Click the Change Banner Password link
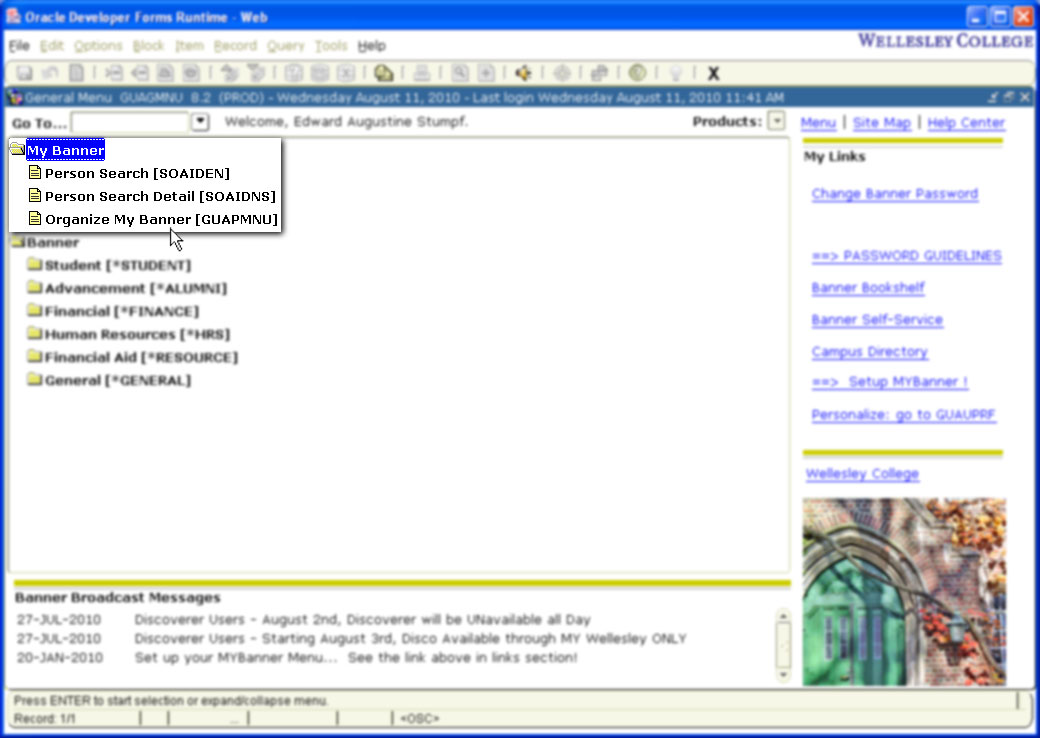 pos(895,194)
